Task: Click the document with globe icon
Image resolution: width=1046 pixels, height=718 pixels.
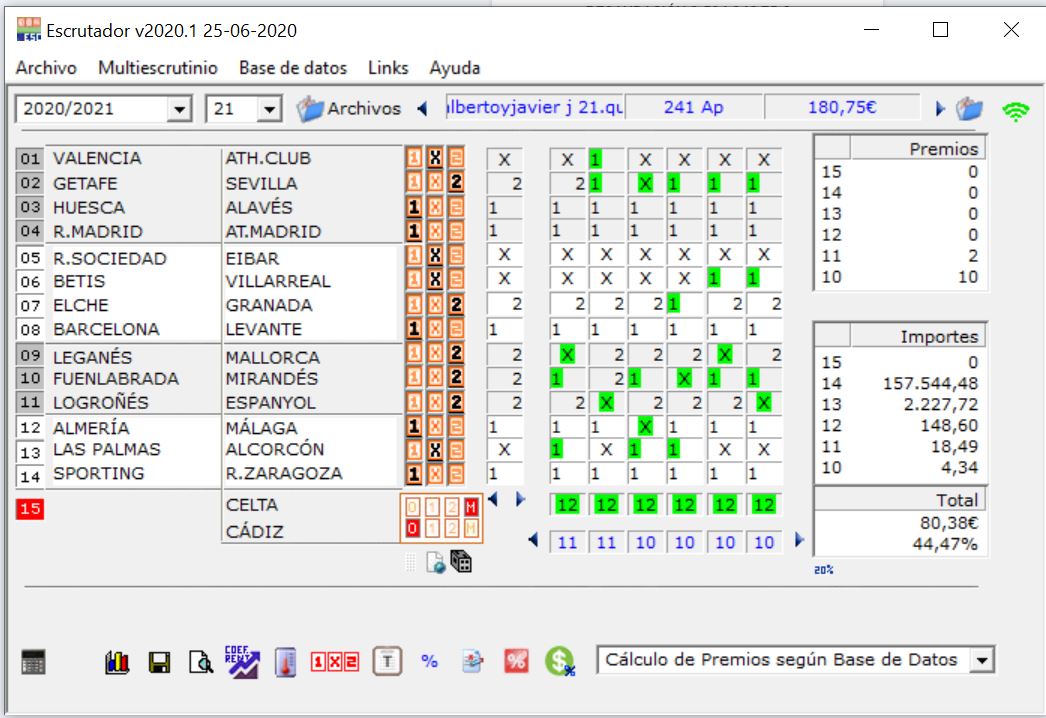Action: point(436,563)
